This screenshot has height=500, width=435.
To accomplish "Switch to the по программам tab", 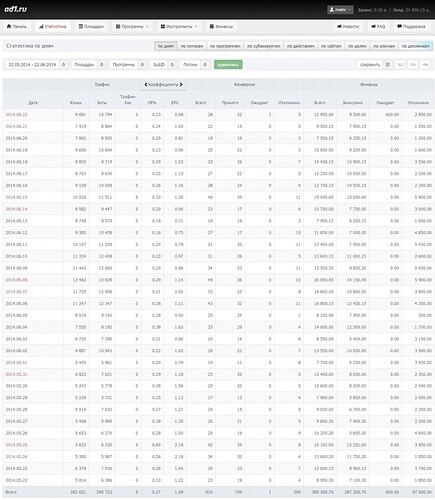I will (225, 46).
